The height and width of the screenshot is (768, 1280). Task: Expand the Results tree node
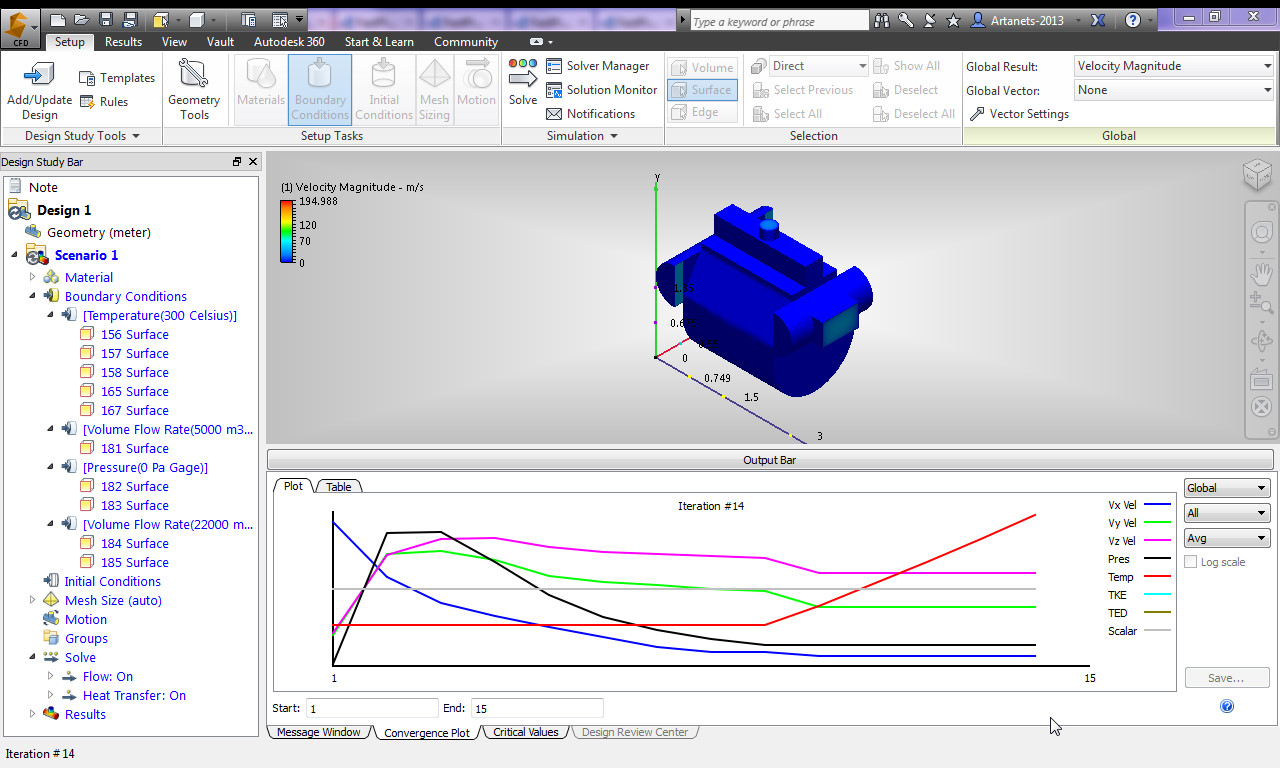[x=32, y=714]
